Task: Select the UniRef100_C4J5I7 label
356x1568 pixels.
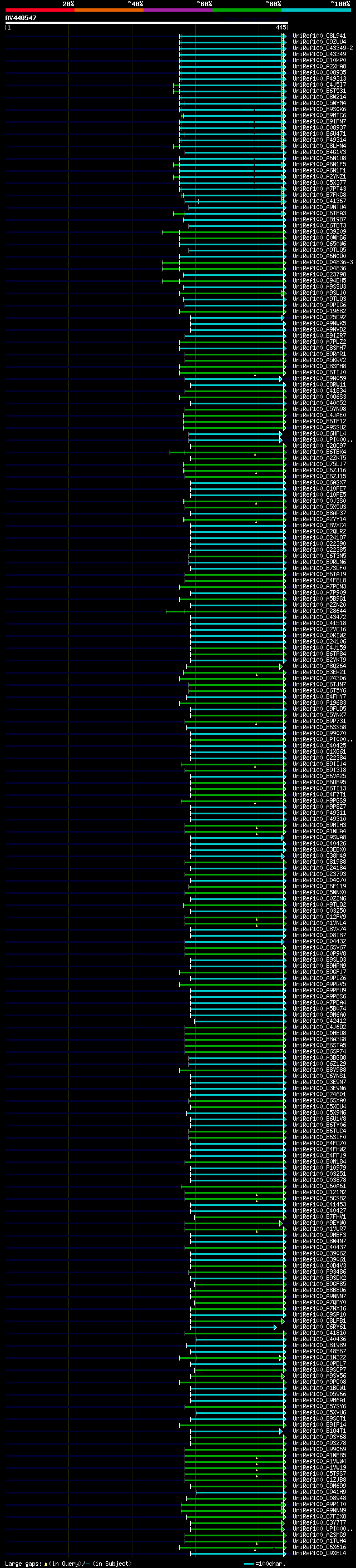Action: [319, 85]
